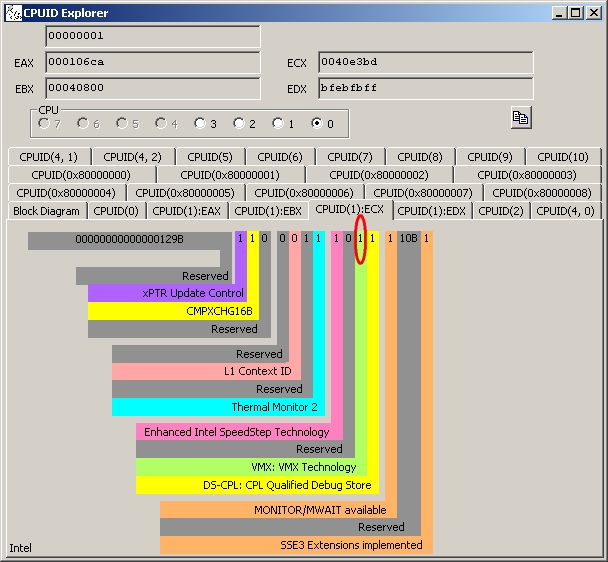608x562 pixels.
Task: Maximize the CPUID Explorer window
Action: 576,13
